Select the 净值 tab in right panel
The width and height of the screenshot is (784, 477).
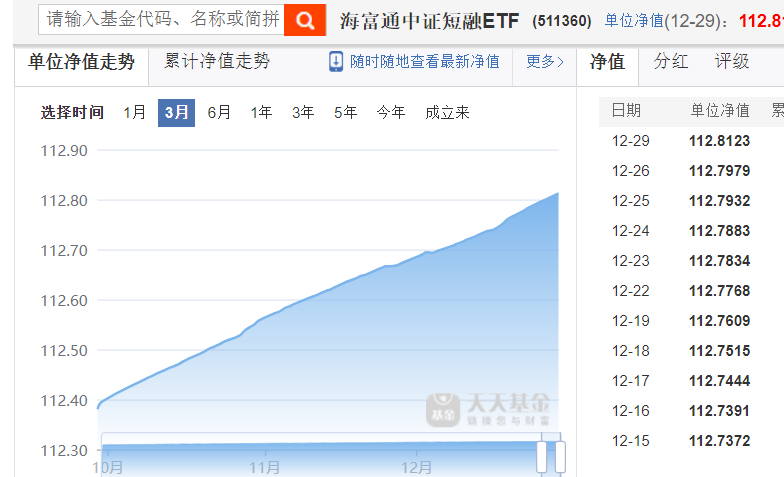tap(608, 61)
